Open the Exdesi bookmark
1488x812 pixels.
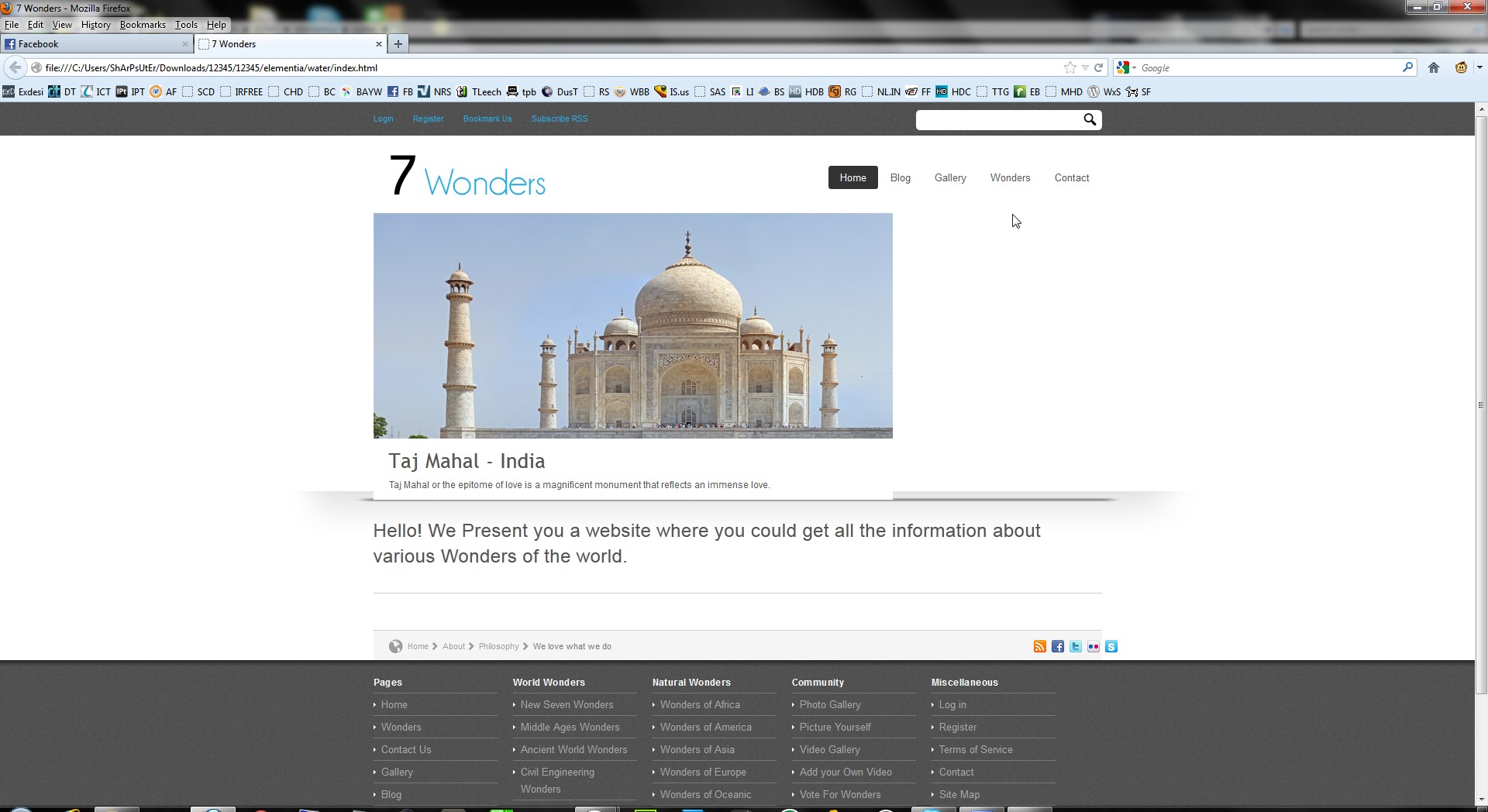[x=22, y=91]
